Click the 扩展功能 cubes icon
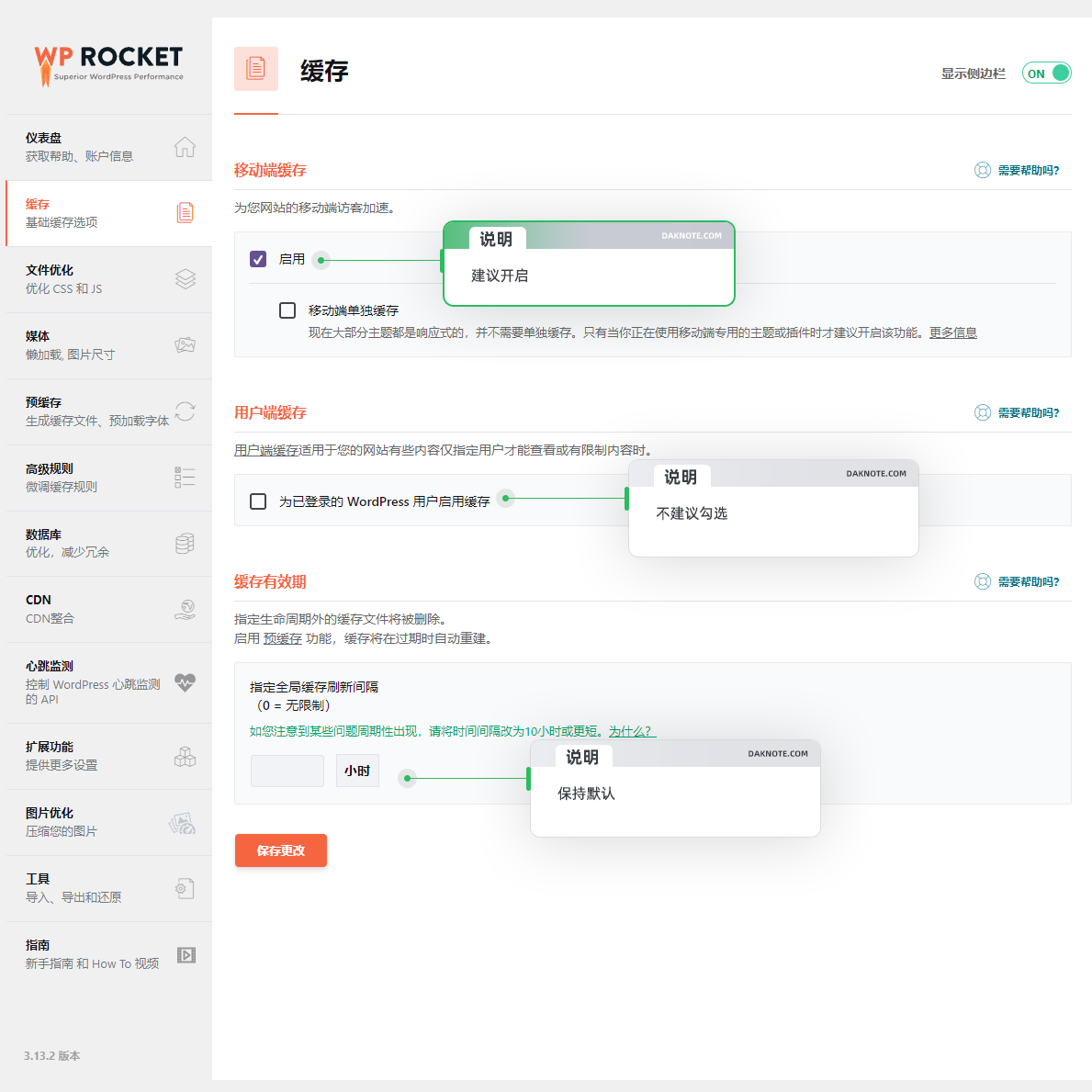1092x1092 pixels. tap(185, 757)
